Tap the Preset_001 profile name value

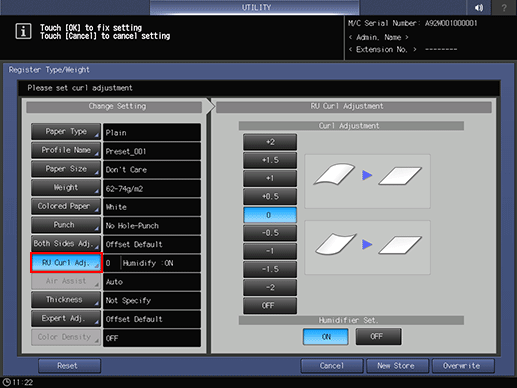pos(152,151)
